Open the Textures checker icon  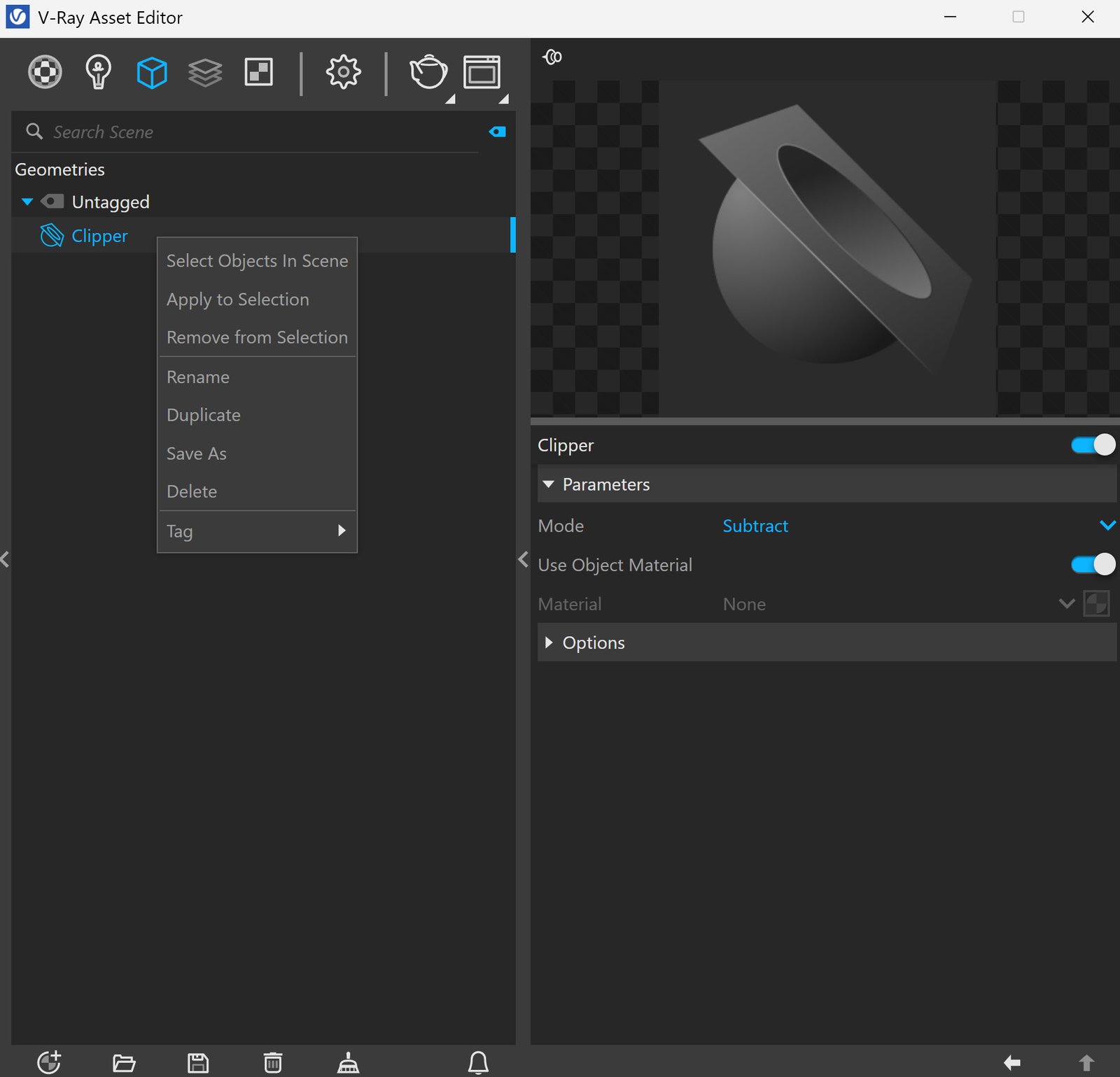258,72
